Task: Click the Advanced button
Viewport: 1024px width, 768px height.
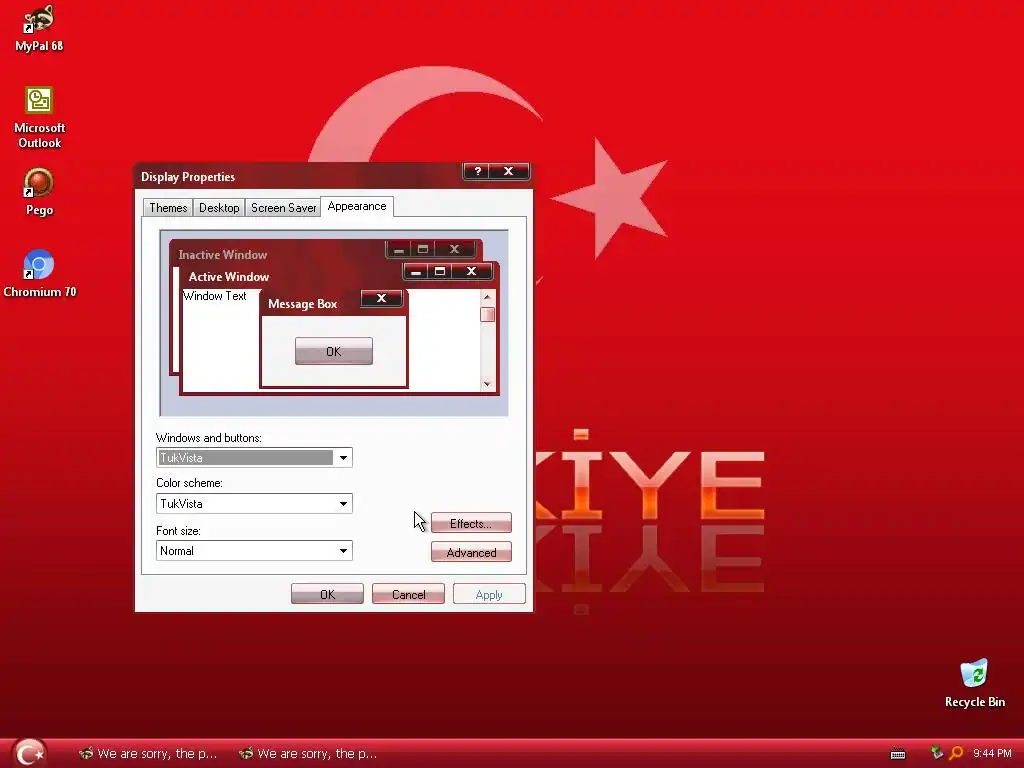Action: (x=471, y=552)
